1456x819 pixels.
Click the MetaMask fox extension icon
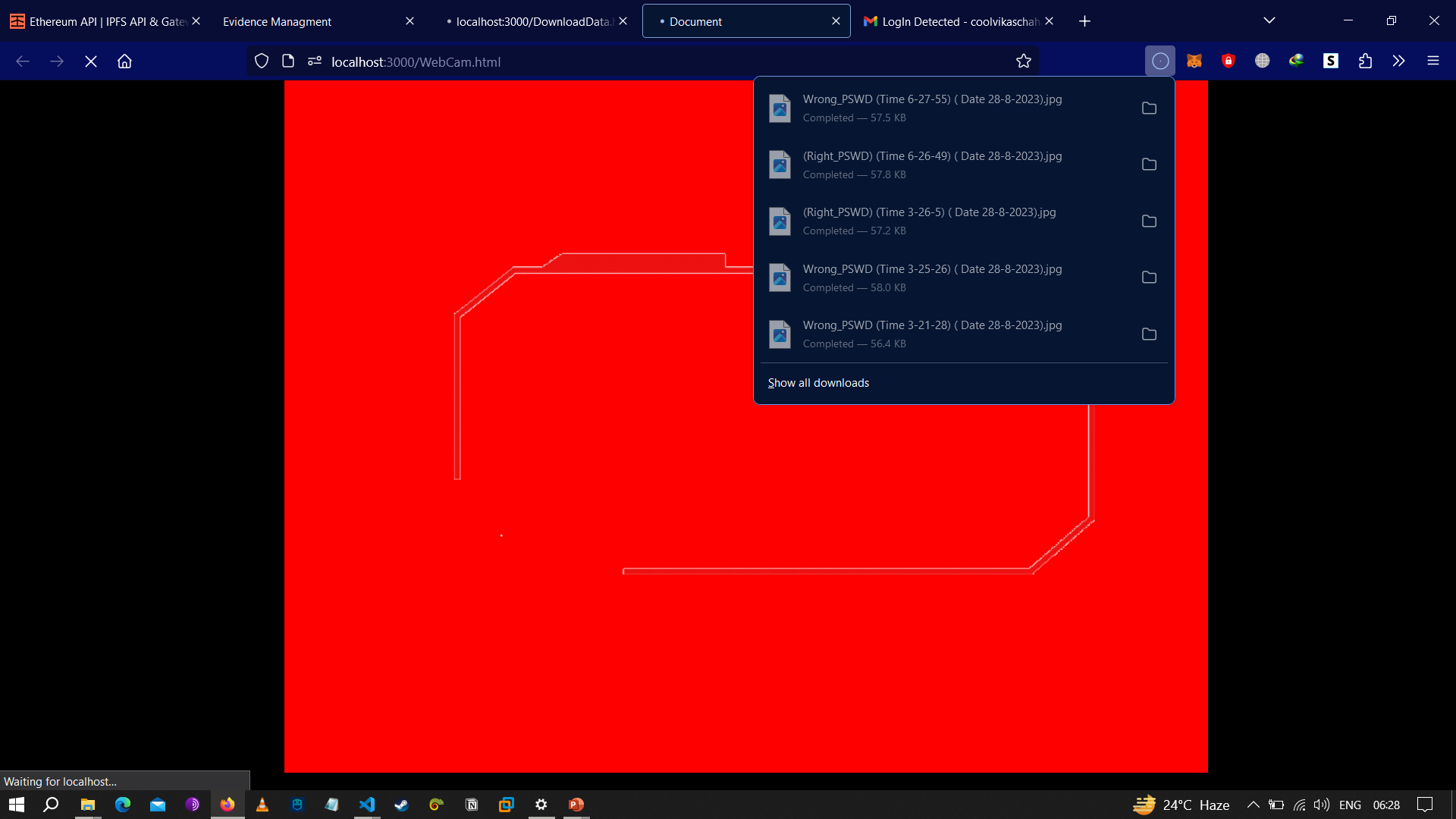[x=1194, y=61]
